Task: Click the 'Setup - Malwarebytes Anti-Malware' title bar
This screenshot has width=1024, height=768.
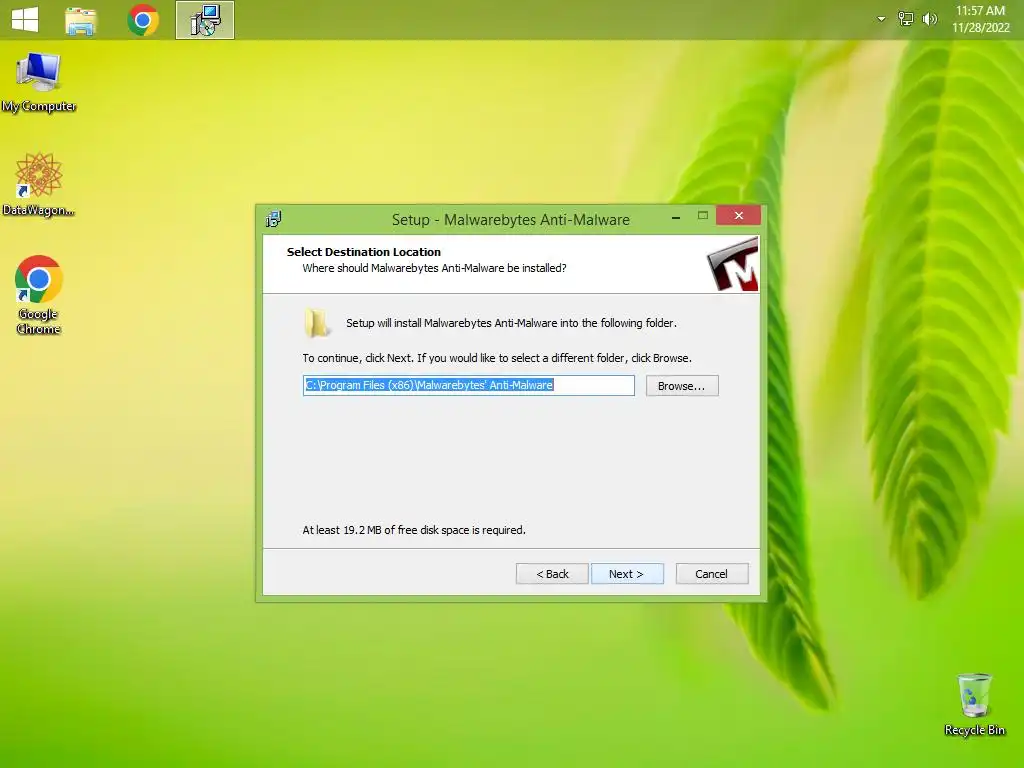Action: click(x=511, y=219)
